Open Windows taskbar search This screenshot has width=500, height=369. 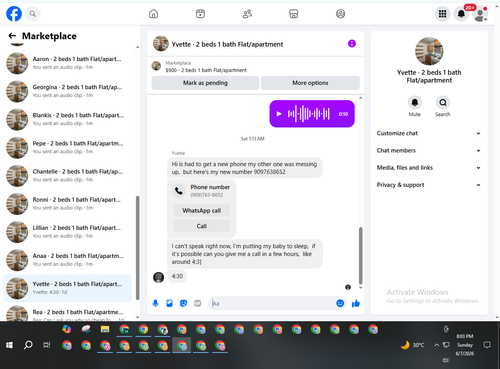click(28, 345)
